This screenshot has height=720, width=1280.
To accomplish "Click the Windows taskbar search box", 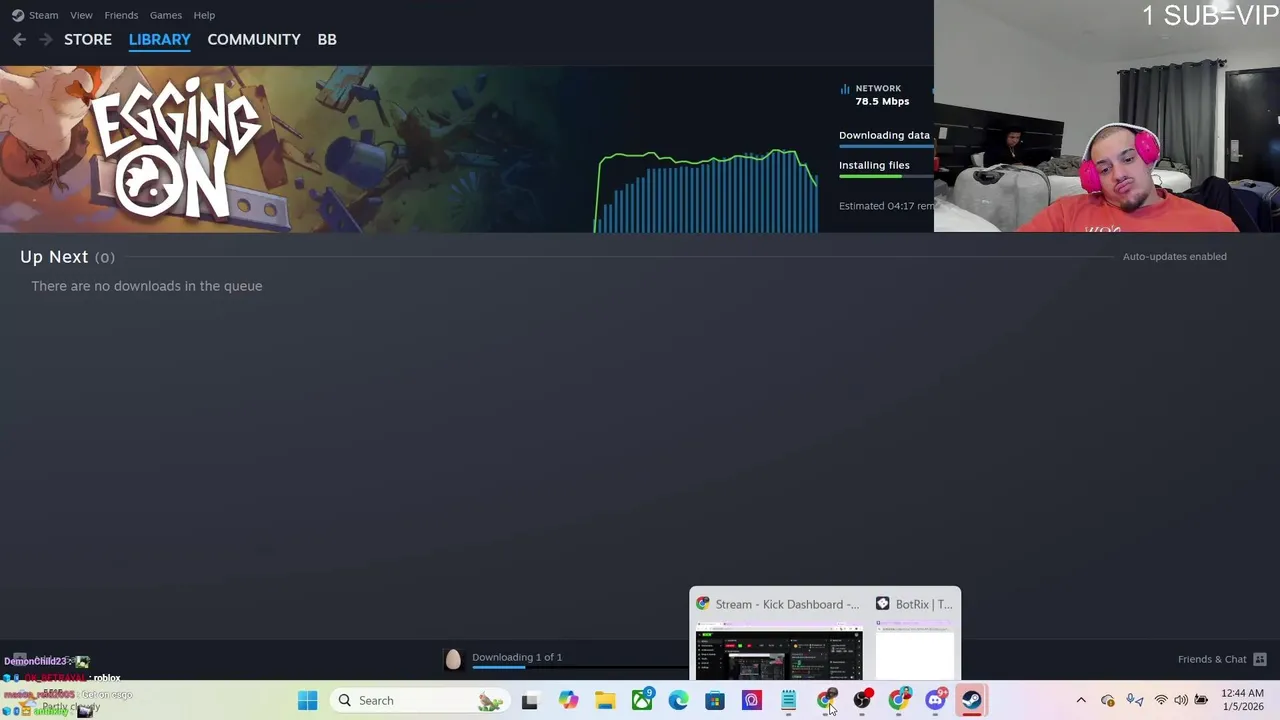I will coord(418,700).
